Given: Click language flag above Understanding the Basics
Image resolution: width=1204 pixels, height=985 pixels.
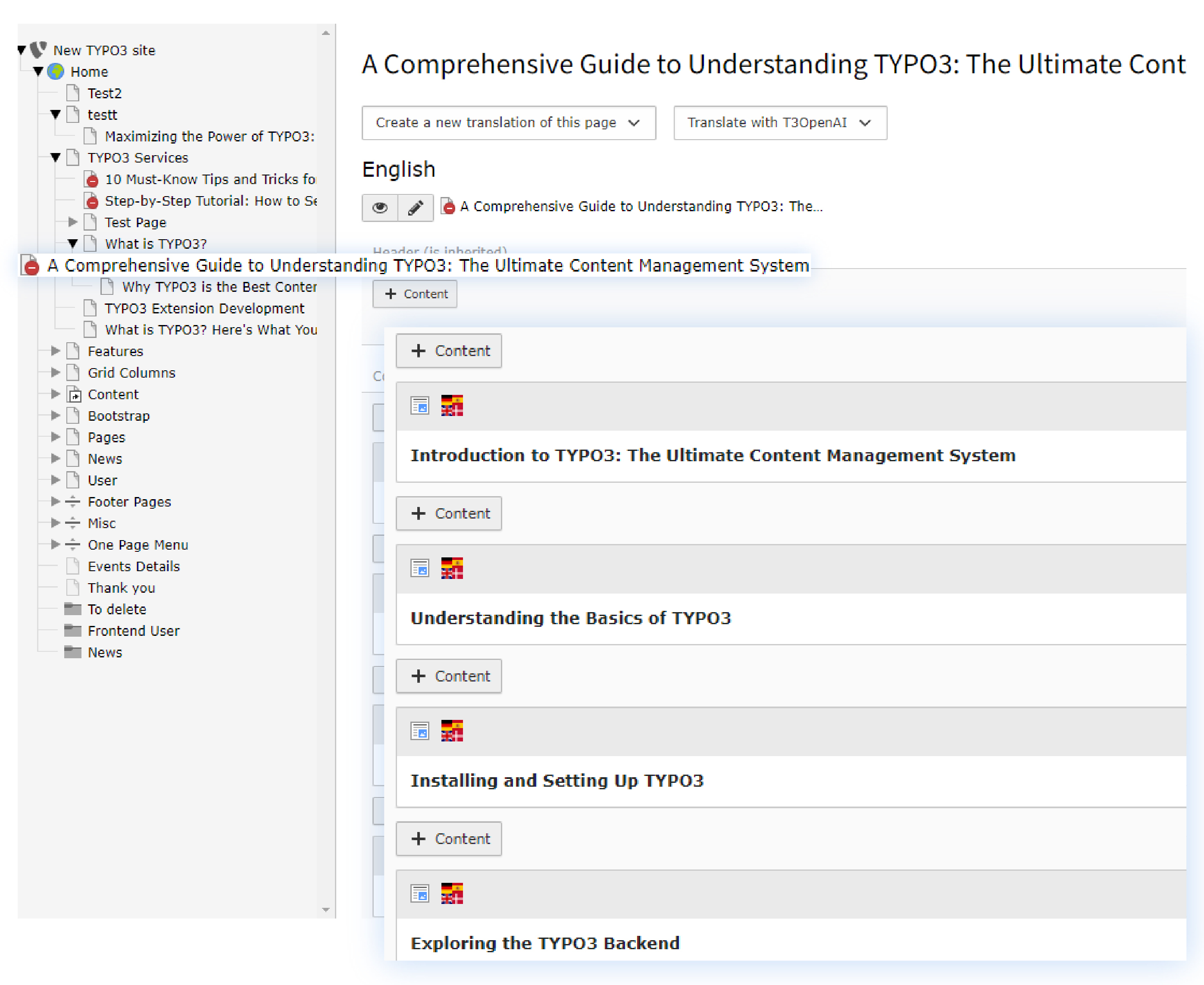Looking at the screenshot, I should click(x=452, y=568).
